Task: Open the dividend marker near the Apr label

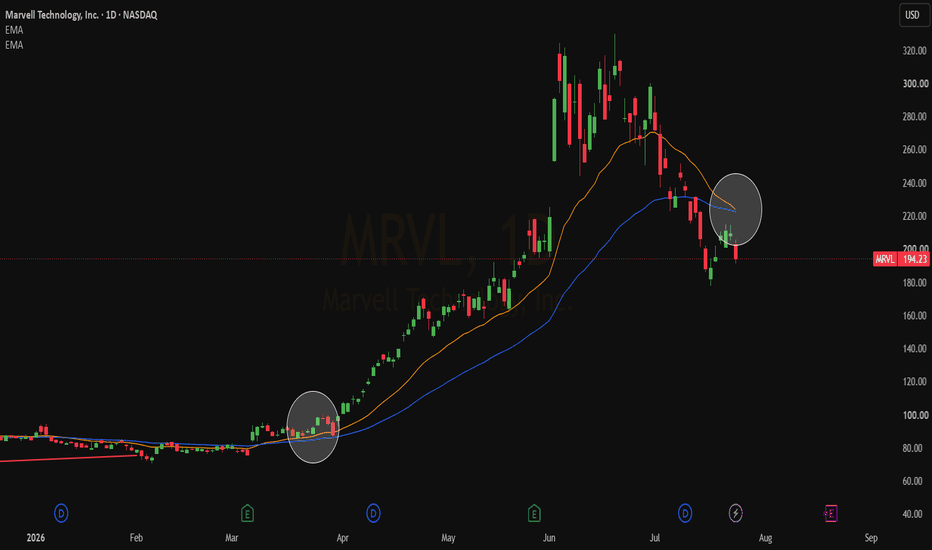Action: click(x=373, y=513)
